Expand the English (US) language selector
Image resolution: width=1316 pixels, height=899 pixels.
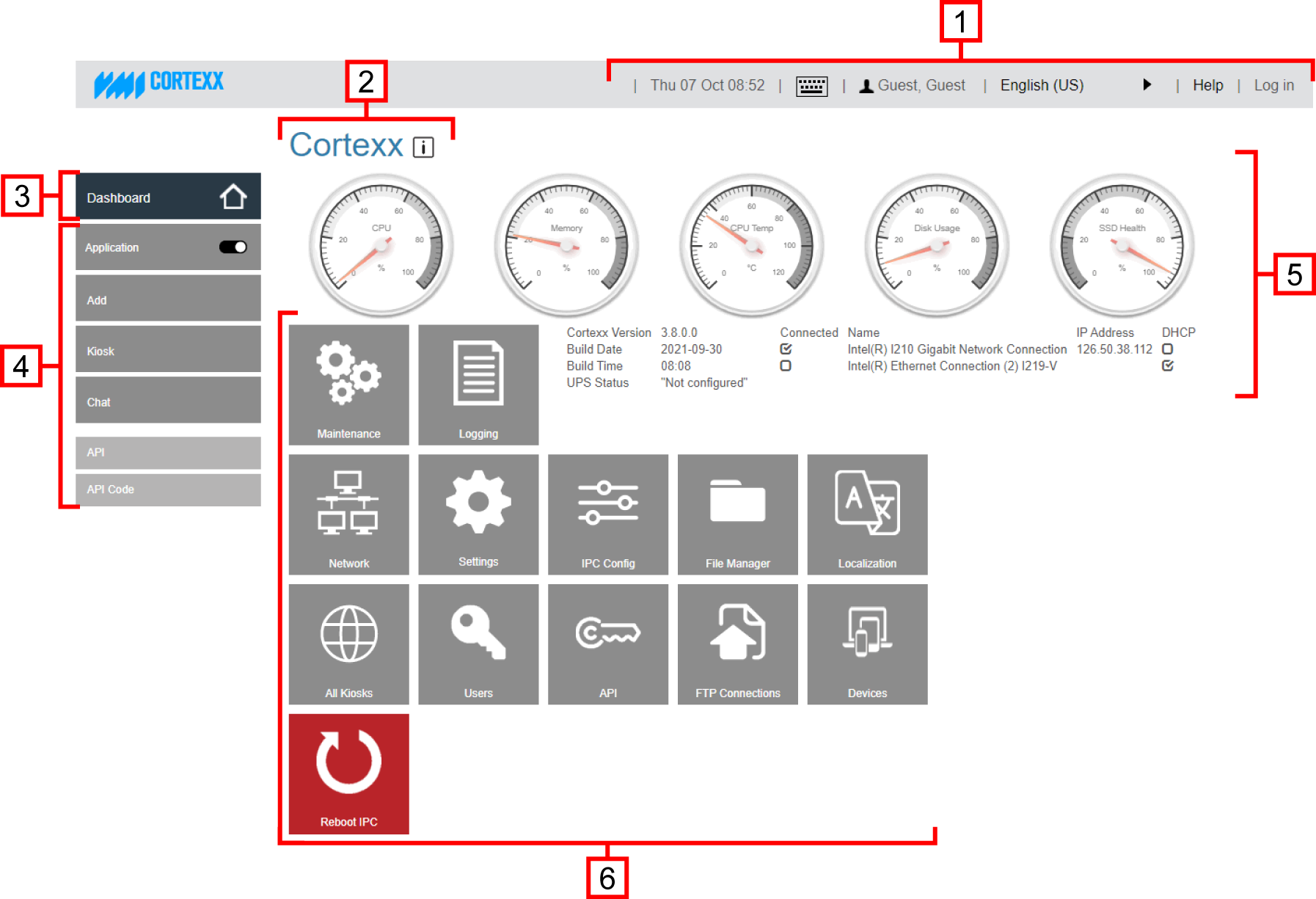tap(1042, 85)
